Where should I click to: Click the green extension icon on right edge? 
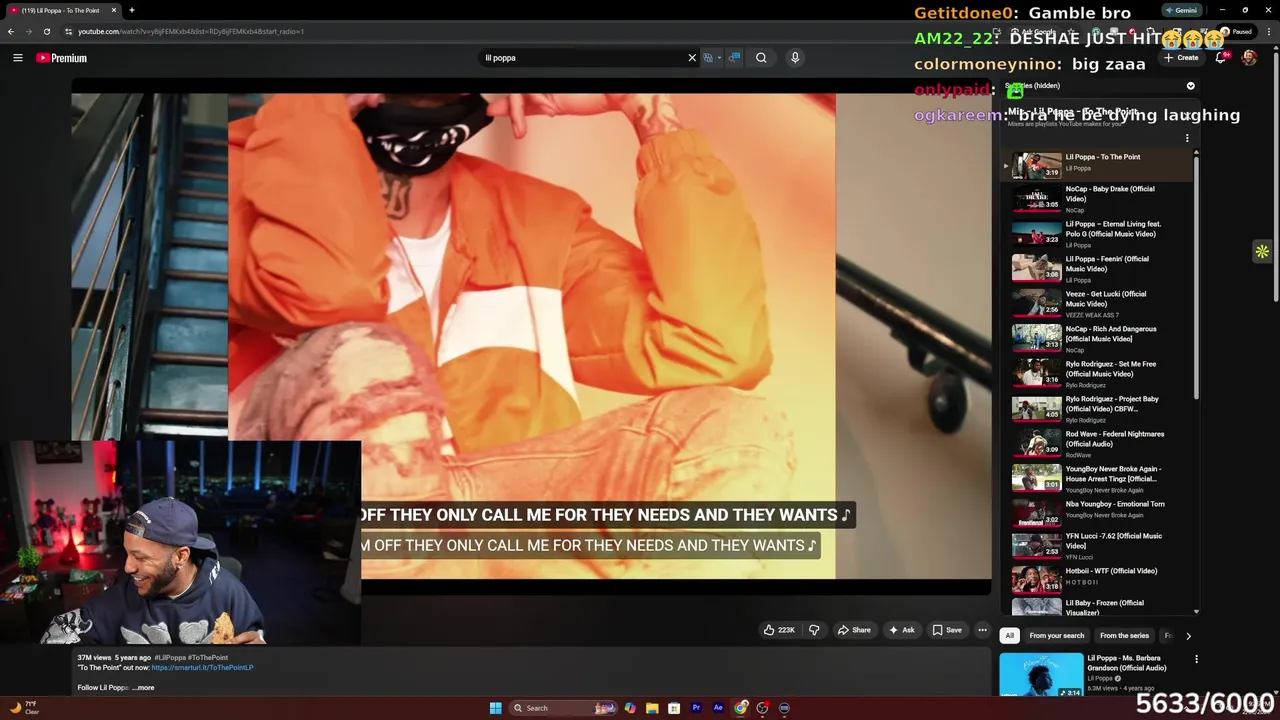pos(1262,252)
